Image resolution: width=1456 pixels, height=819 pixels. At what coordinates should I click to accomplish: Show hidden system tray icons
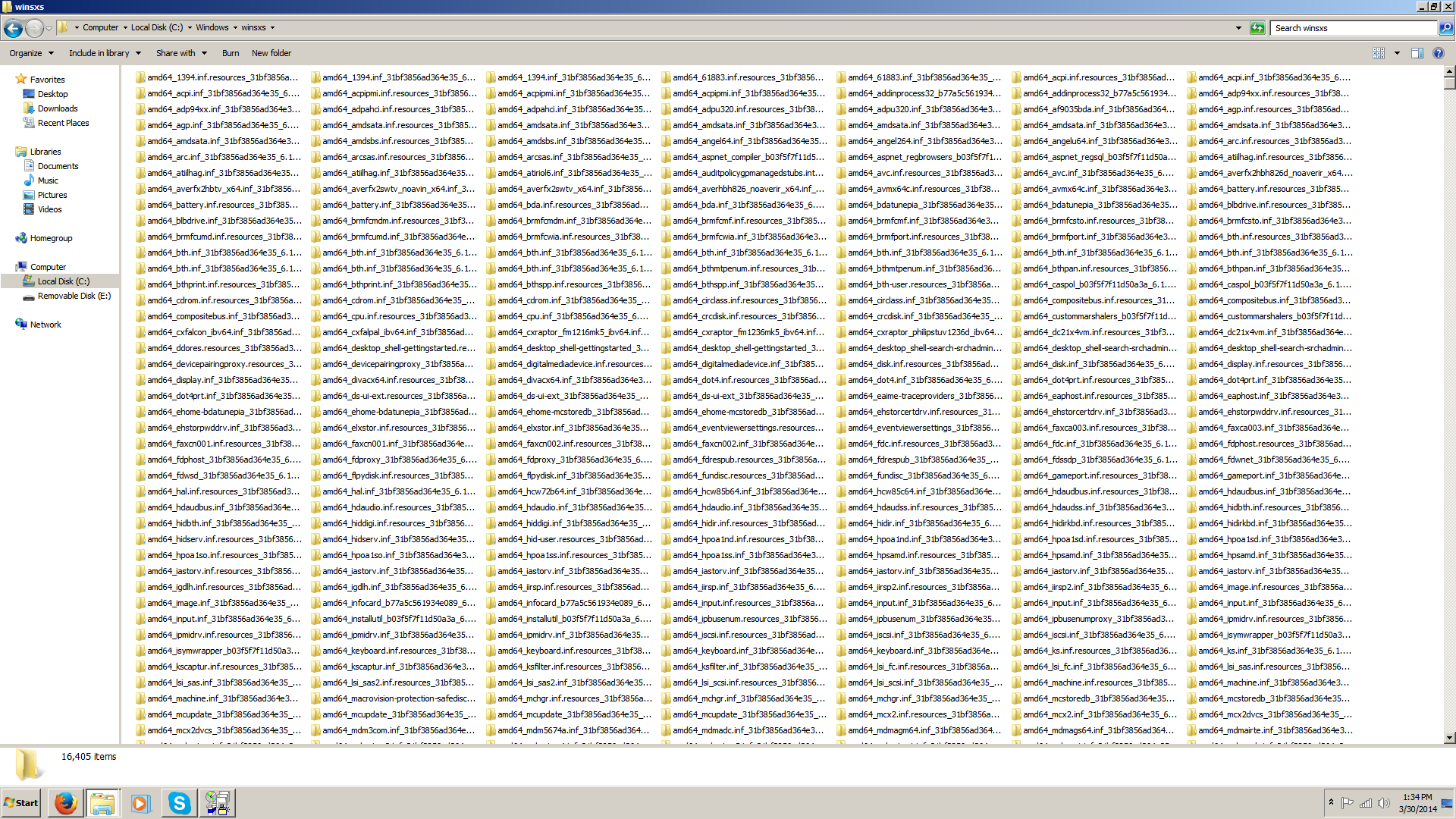[x=1331, y=802]
